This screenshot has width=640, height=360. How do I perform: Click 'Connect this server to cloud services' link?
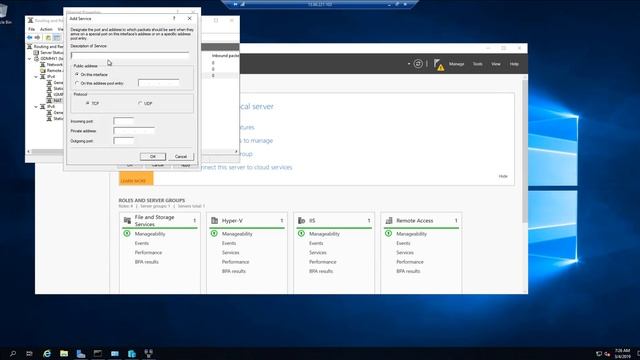point(247,167)
